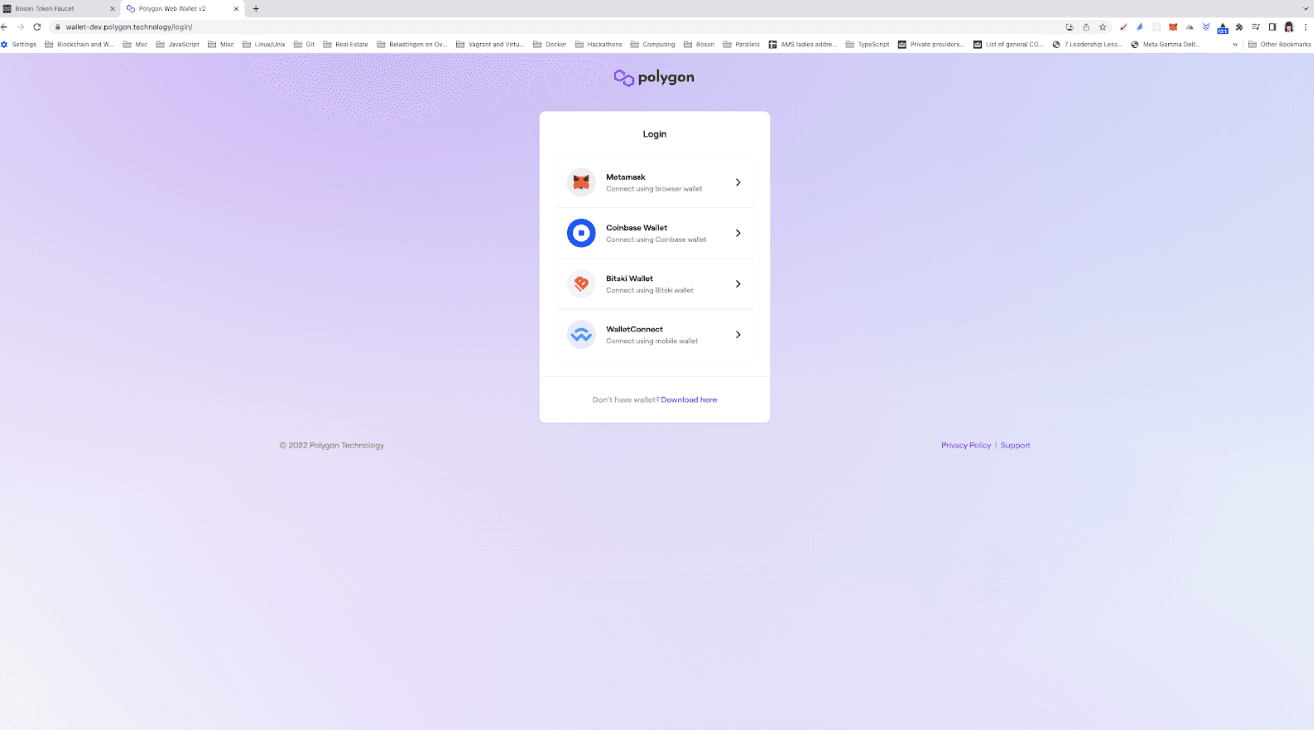This screenshot has width=1314, height=730.
Task: Click the WalletConnect wave icon
Action: click(581, 335)
